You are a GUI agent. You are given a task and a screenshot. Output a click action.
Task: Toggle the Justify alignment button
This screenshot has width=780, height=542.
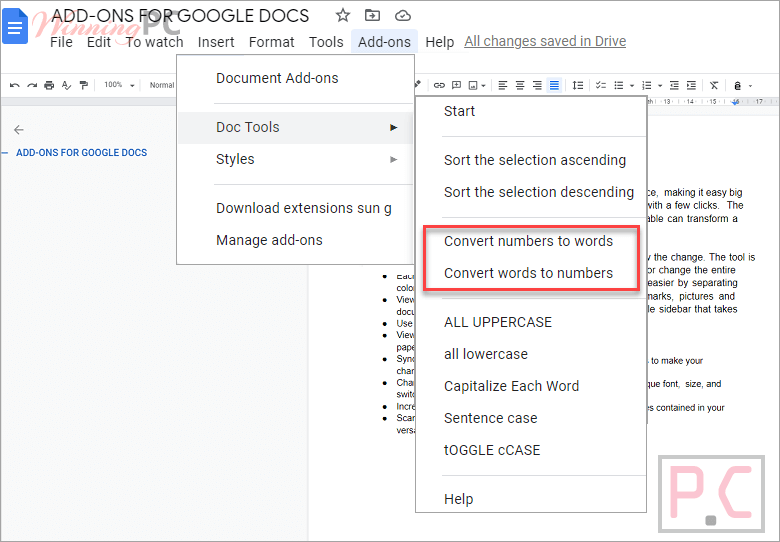[554, 86]
